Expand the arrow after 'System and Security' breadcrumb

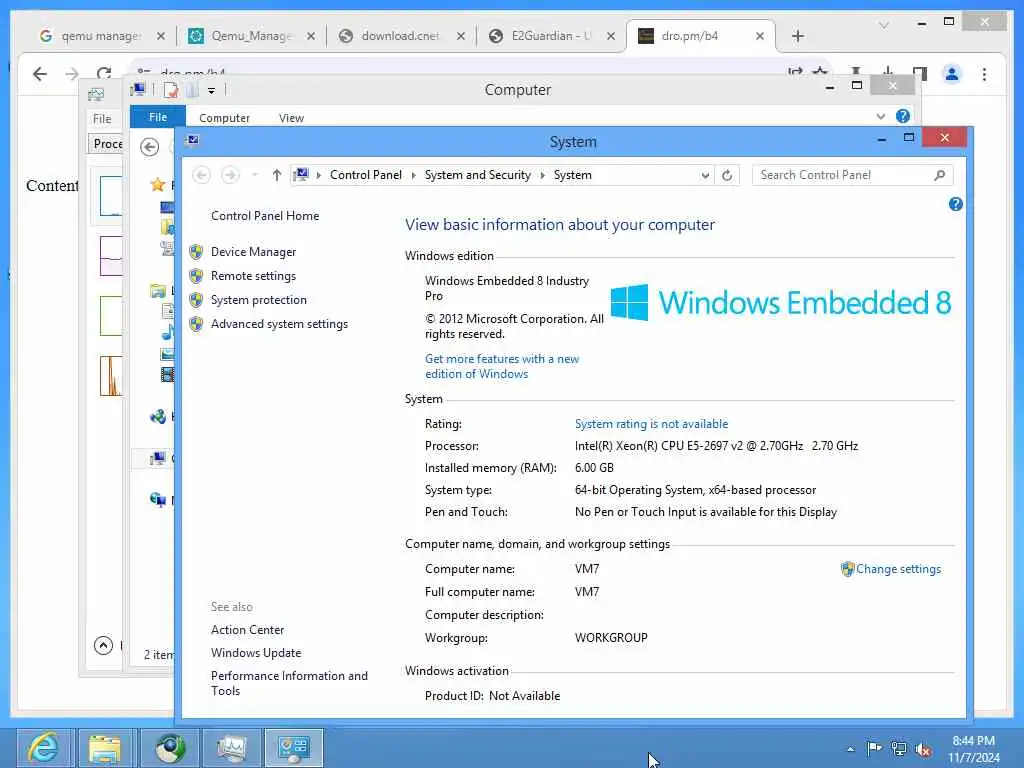point(542,175)
